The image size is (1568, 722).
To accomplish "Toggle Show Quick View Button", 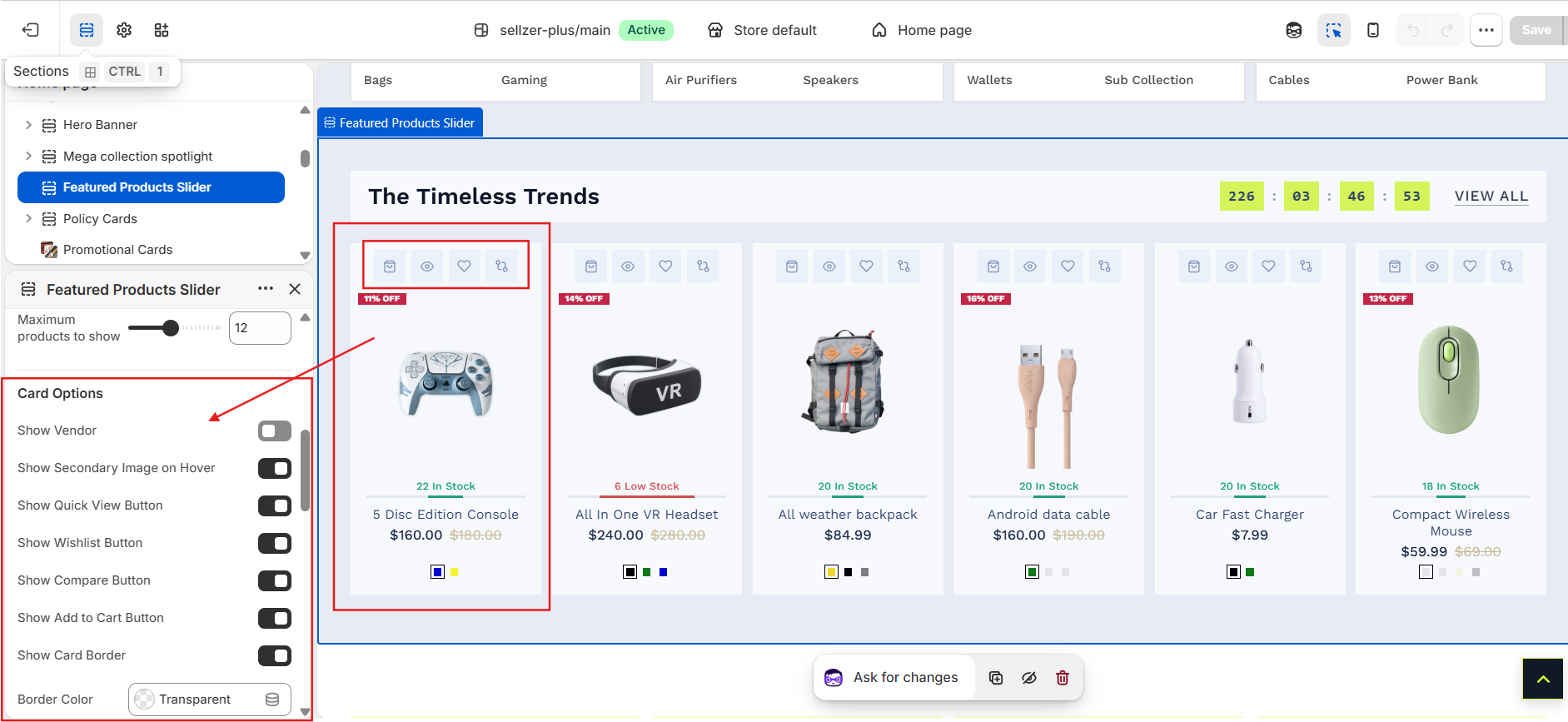I will [275, 505].
